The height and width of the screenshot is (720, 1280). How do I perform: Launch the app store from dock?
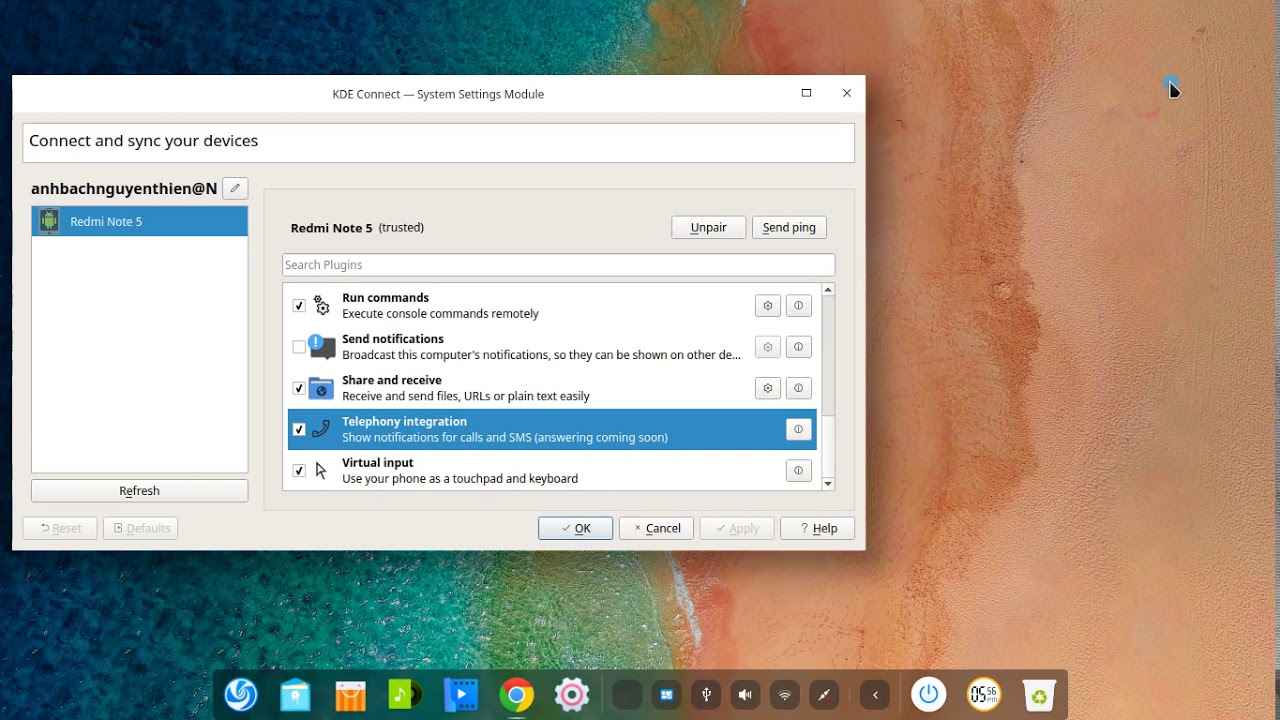[x=351, y=694]
